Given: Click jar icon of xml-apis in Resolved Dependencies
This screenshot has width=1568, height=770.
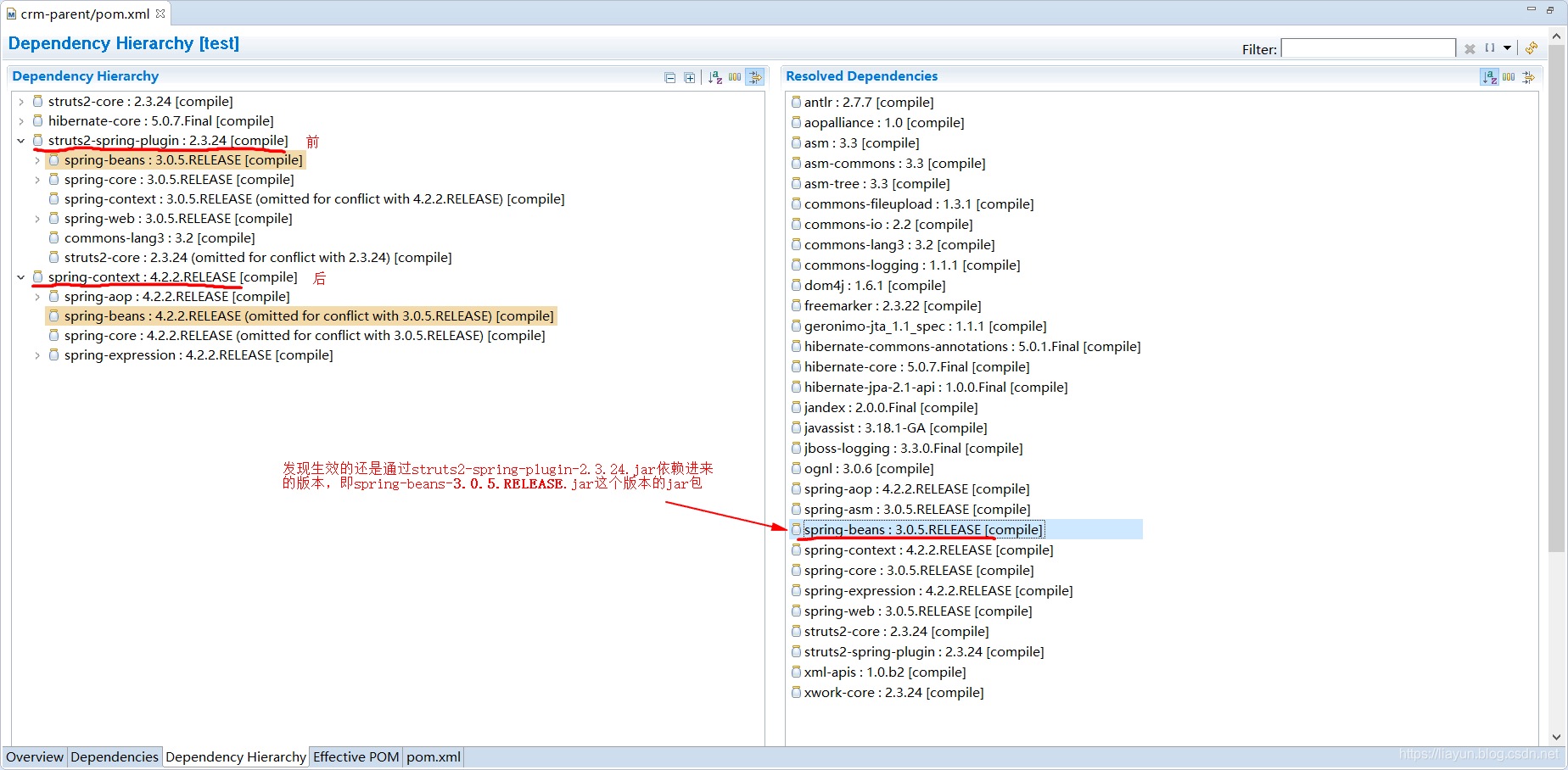Looking at the screenshot, I should (x=796, y=672).
